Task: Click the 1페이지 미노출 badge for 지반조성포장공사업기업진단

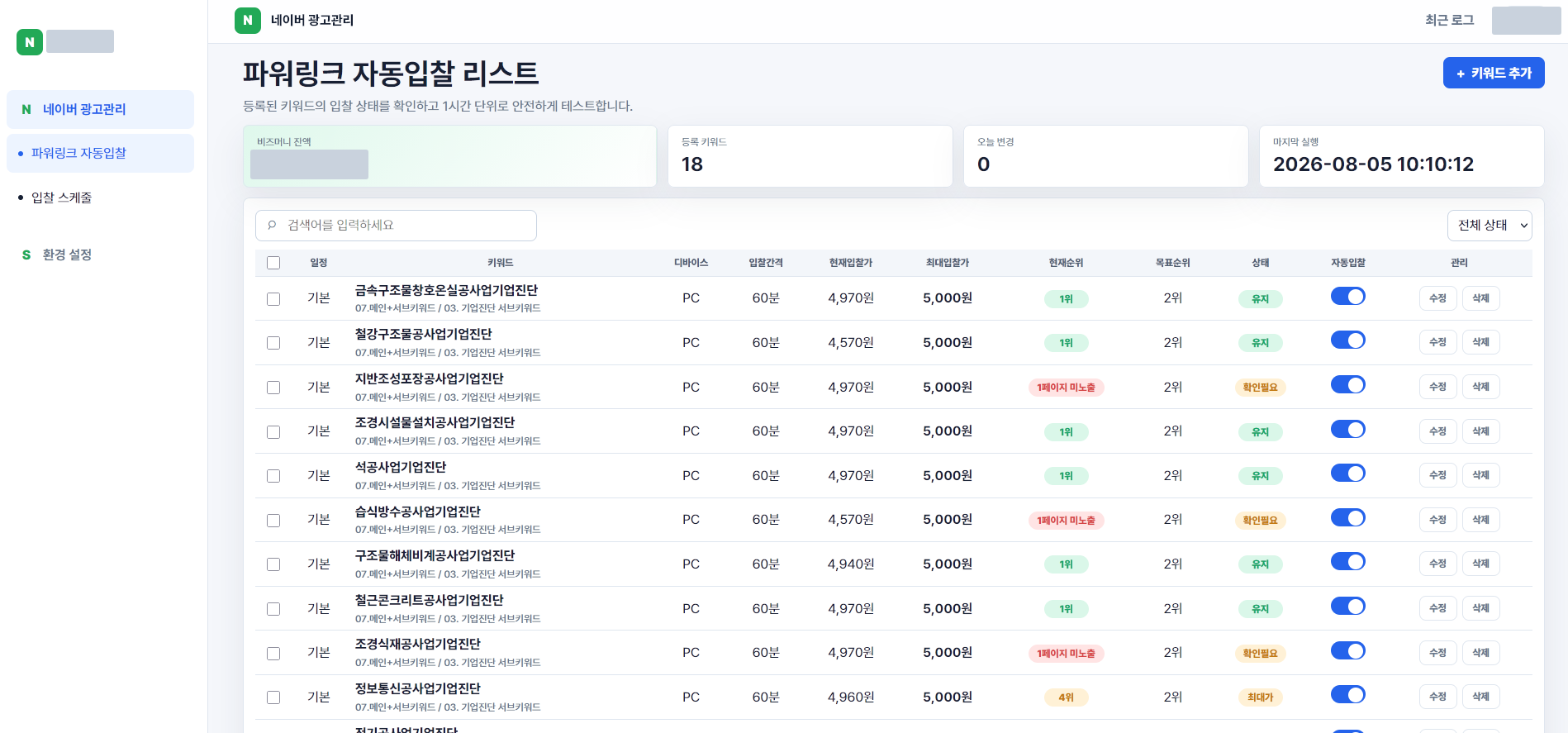Action: [1066, 388]
